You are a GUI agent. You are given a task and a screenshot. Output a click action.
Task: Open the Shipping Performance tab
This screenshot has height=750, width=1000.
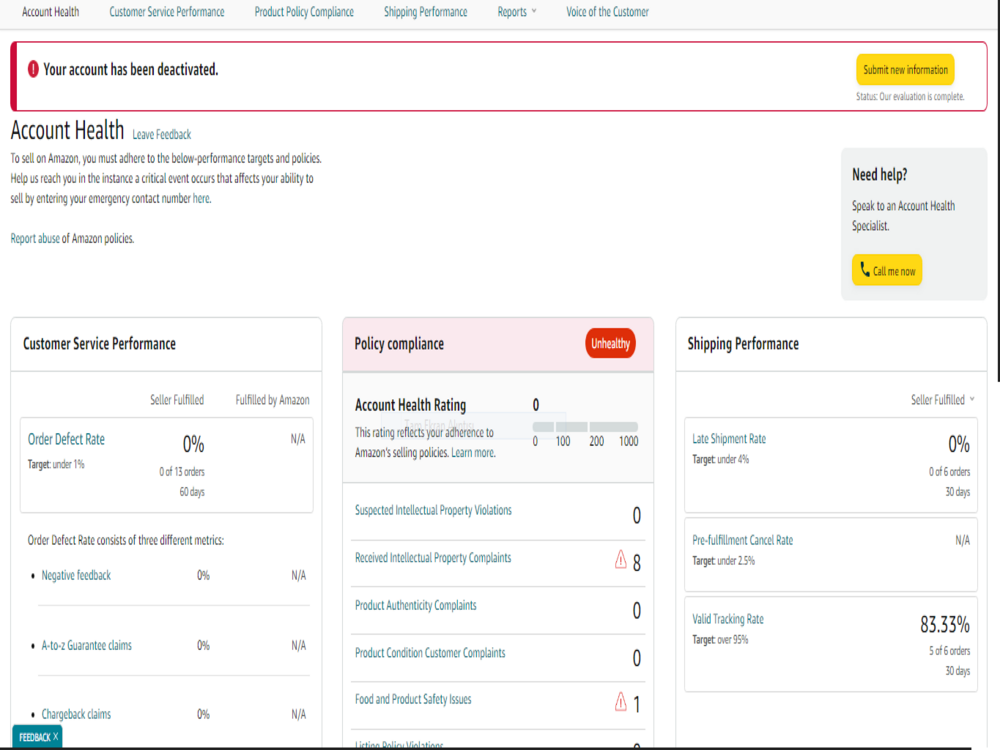(425, 11)
